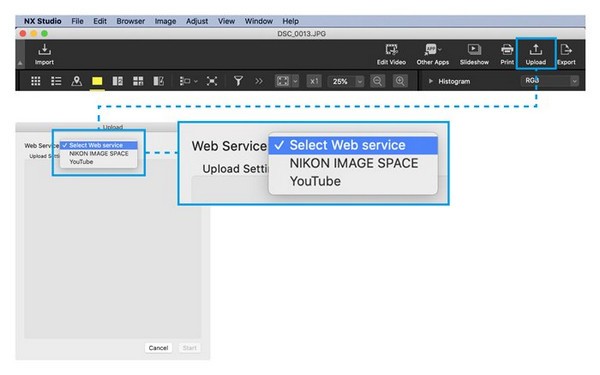Open the Edit Video tool
The height and width of the screenshot is (375, 600).
click(x=391, y=54)
